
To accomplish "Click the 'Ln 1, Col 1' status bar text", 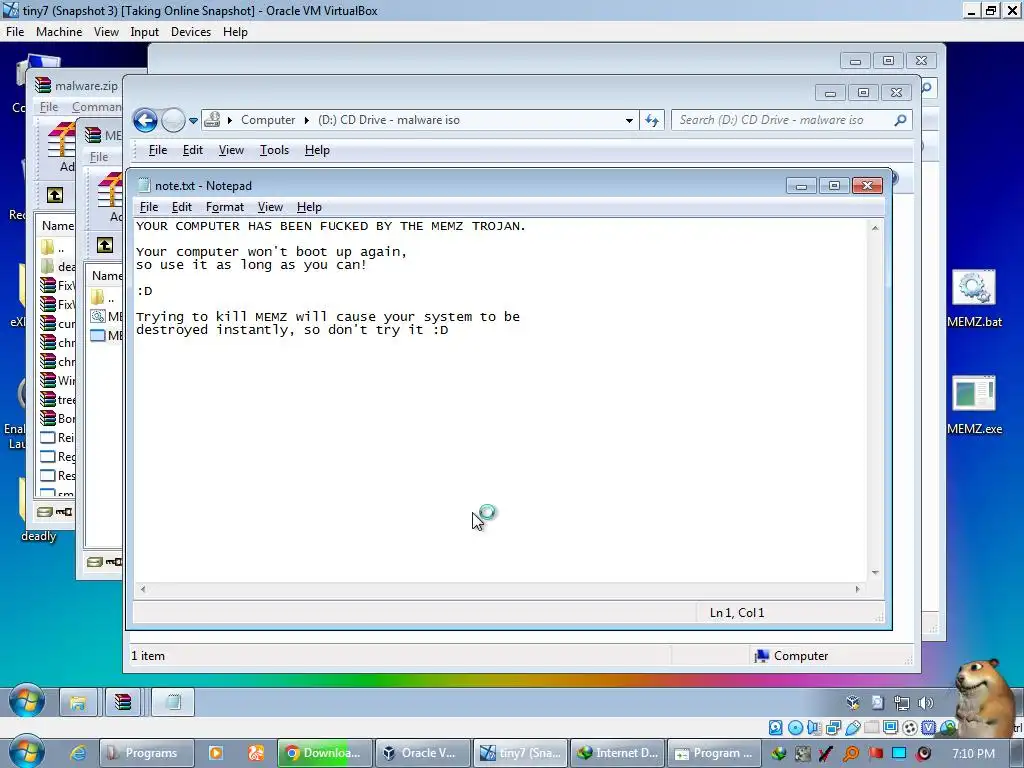I will [x=737, y=613].
